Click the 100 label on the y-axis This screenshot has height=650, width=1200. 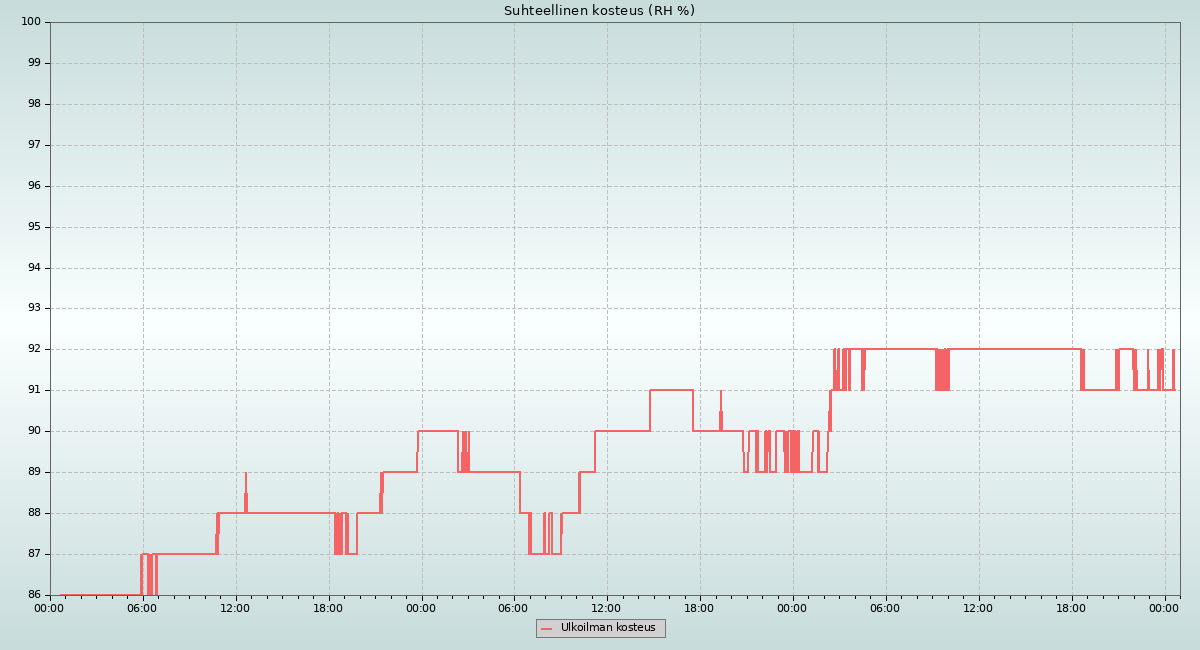click(x=30, y=22)
